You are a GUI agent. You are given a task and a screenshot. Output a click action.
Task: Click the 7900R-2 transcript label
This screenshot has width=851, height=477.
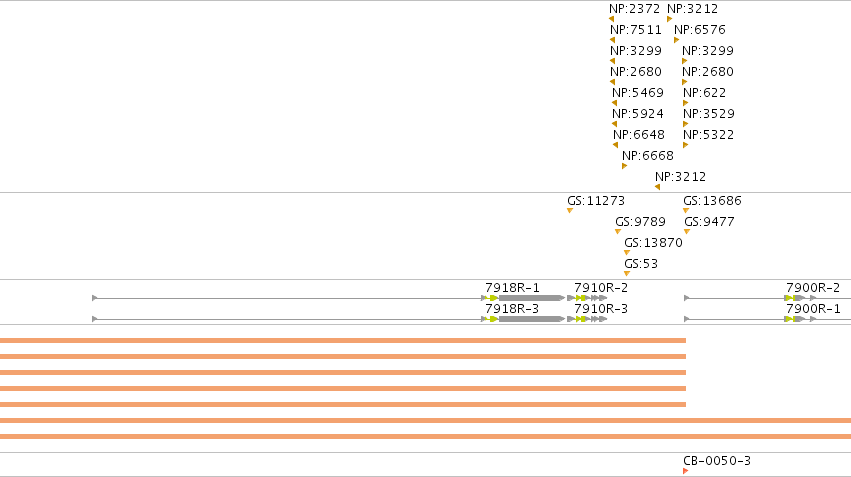point(813,288)
